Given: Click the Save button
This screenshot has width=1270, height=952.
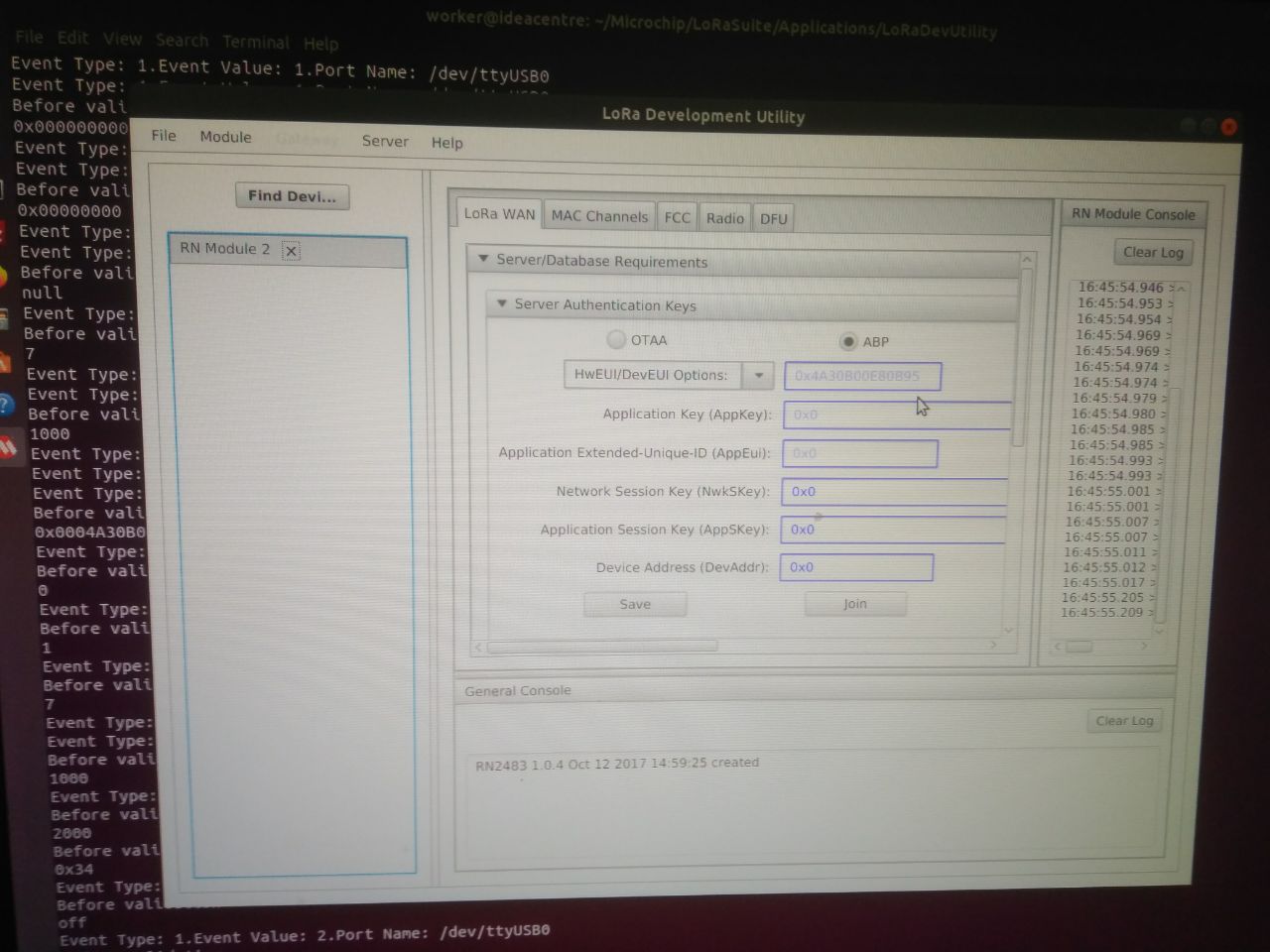Looking at the screenshot, I should point(635,604).
